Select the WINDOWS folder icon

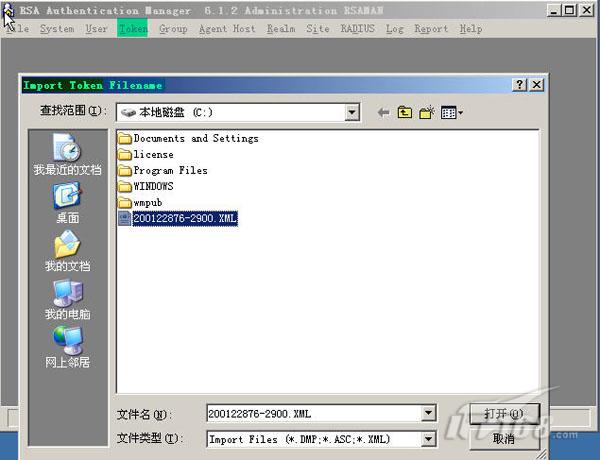click(125, 187)
